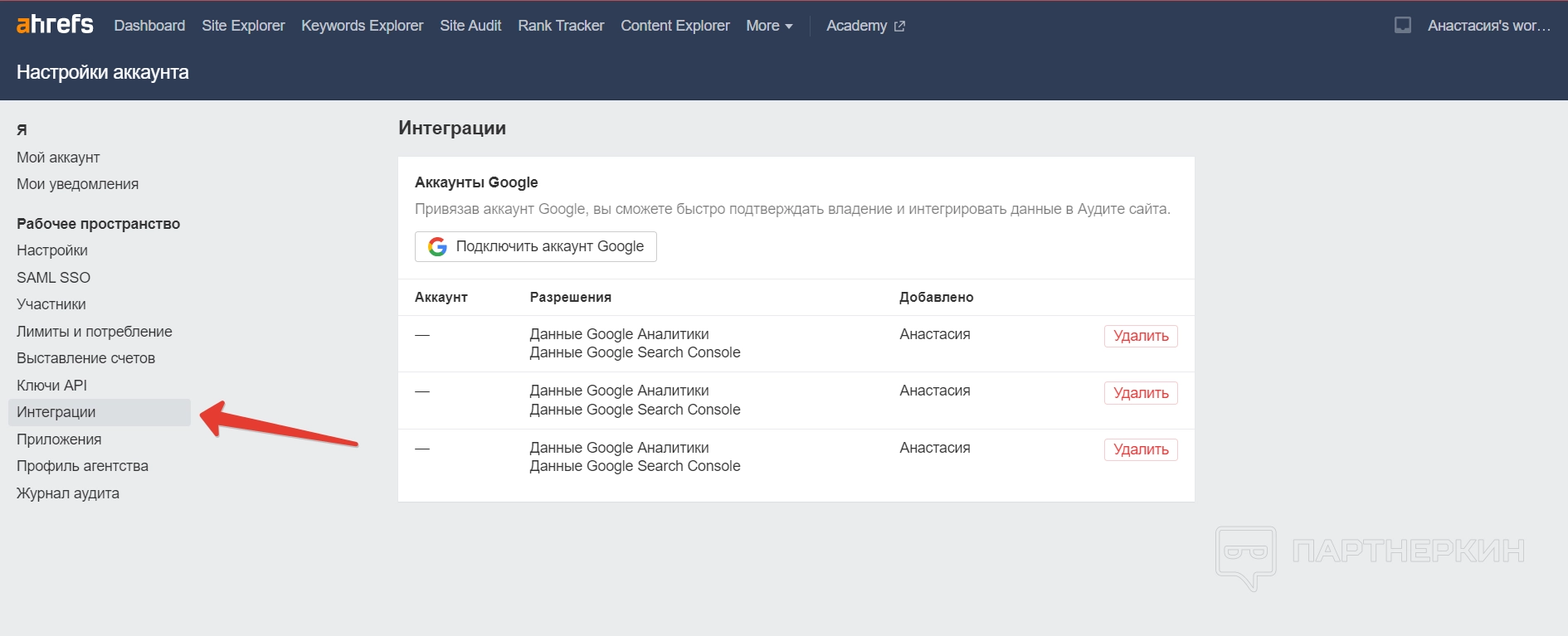Open Site Audit tool

point(470,26)
